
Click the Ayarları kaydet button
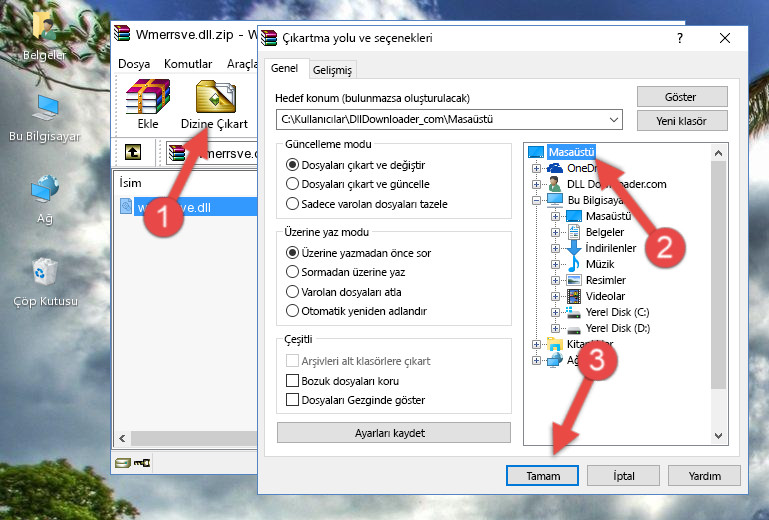tap(394, 433)
